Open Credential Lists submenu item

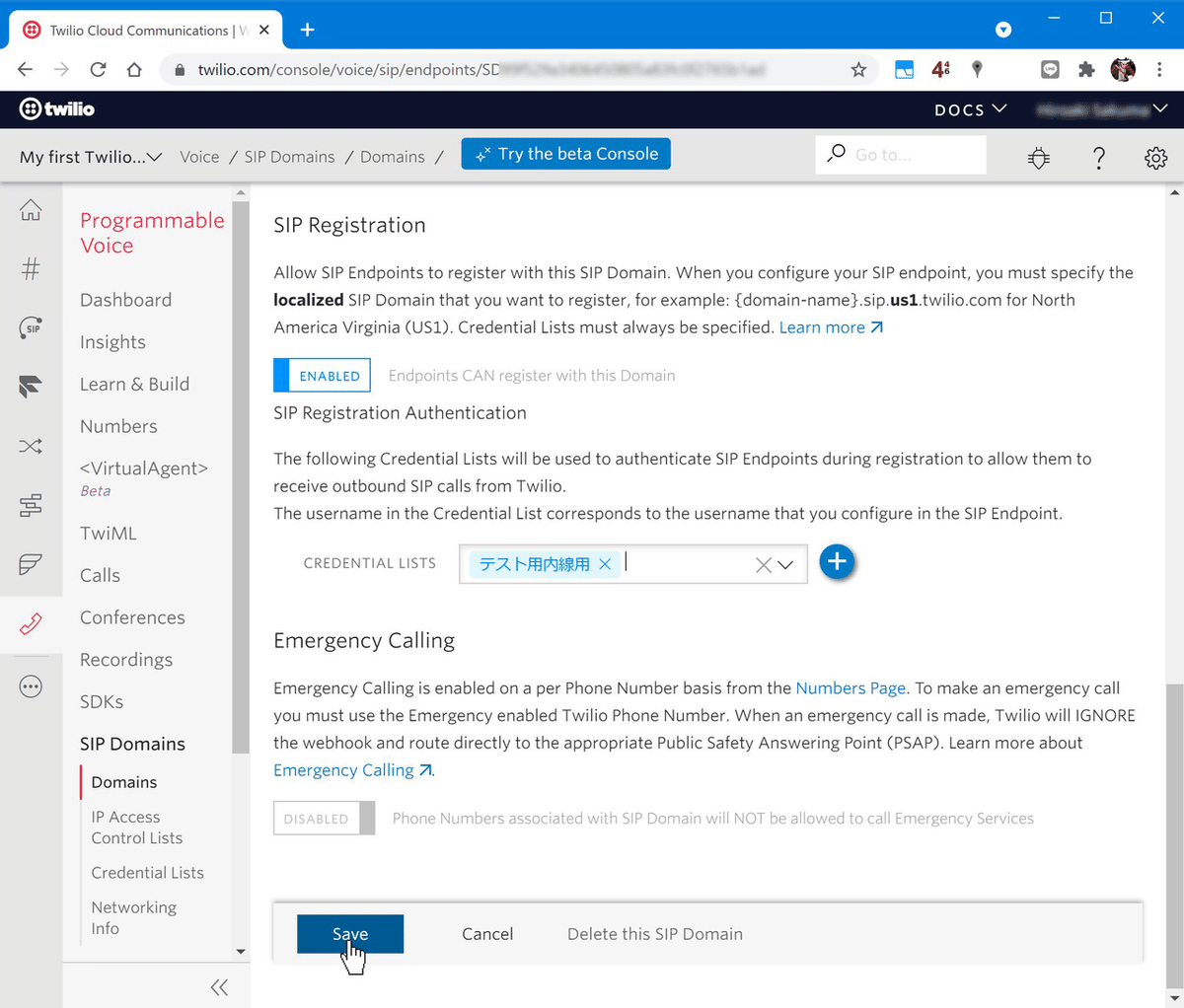tap(147, 873)
